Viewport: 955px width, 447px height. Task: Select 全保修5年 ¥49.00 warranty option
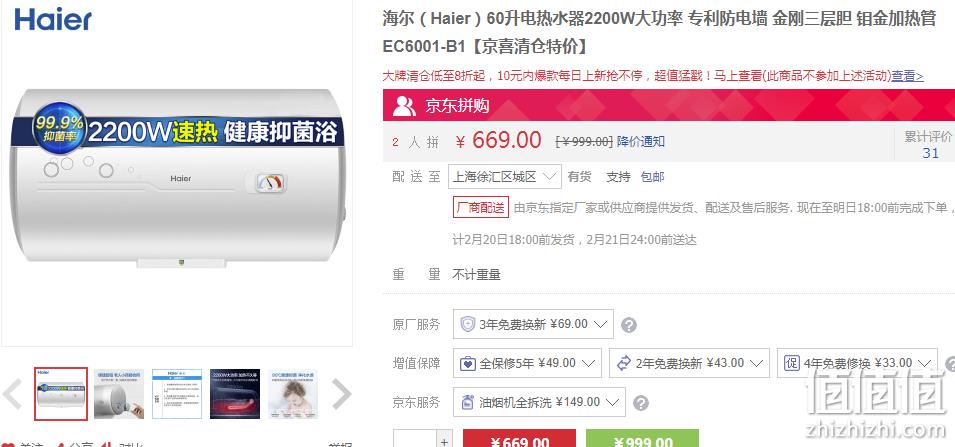tap(527, 363)
